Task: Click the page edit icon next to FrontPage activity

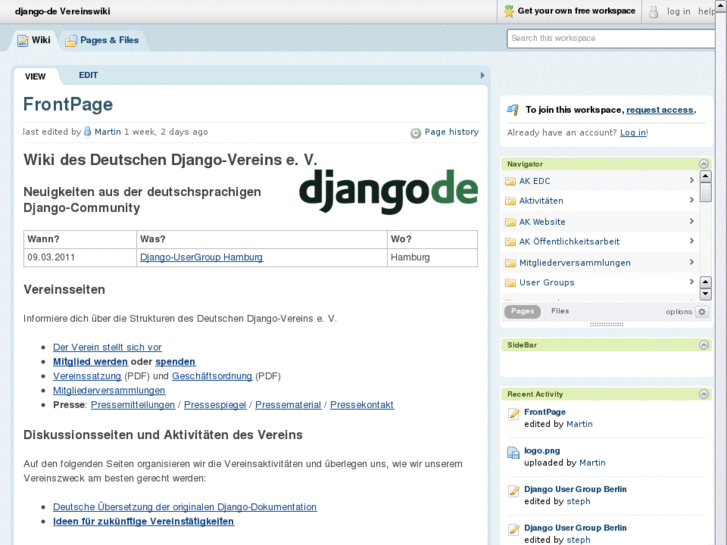Action: tap(513, 414)
